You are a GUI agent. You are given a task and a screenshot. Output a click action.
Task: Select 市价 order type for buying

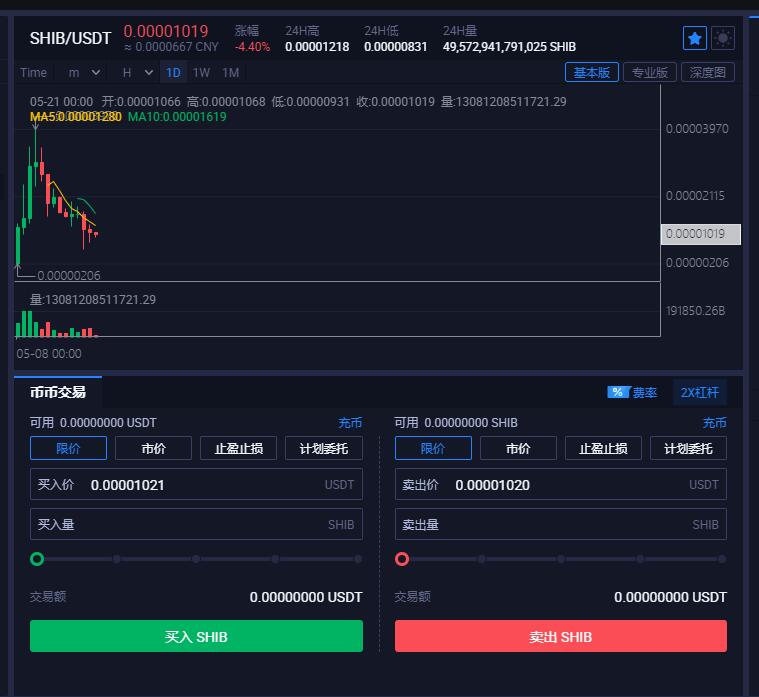(153, 448)
